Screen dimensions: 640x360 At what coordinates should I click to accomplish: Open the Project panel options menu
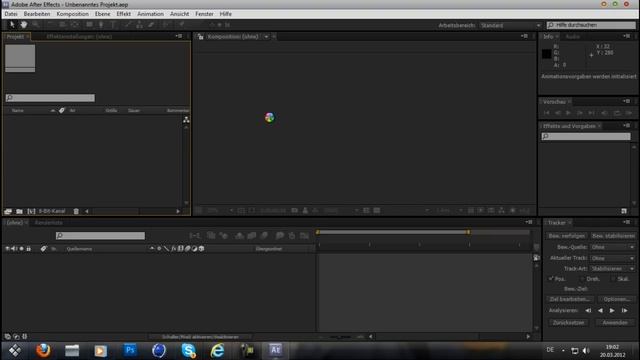click(179, 36)
